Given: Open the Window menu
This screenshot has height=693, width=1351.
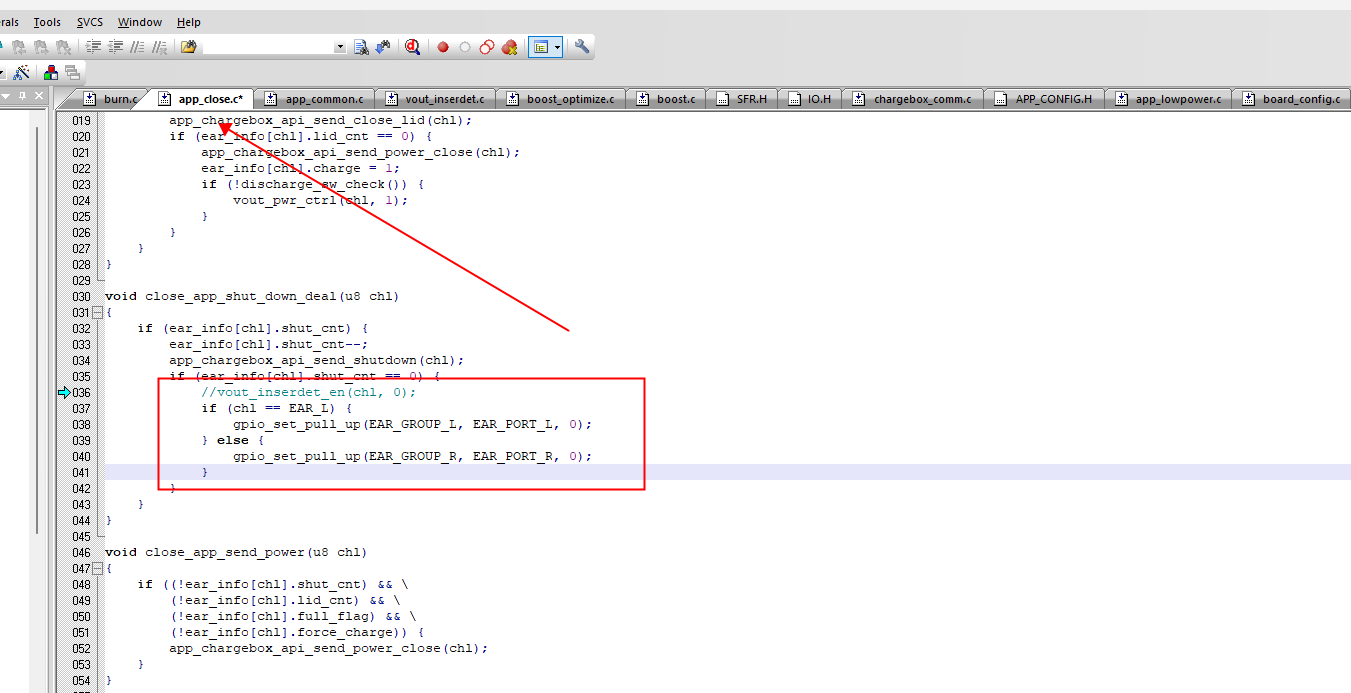Looking at the screenshot, I should click(x=140, y=22).
